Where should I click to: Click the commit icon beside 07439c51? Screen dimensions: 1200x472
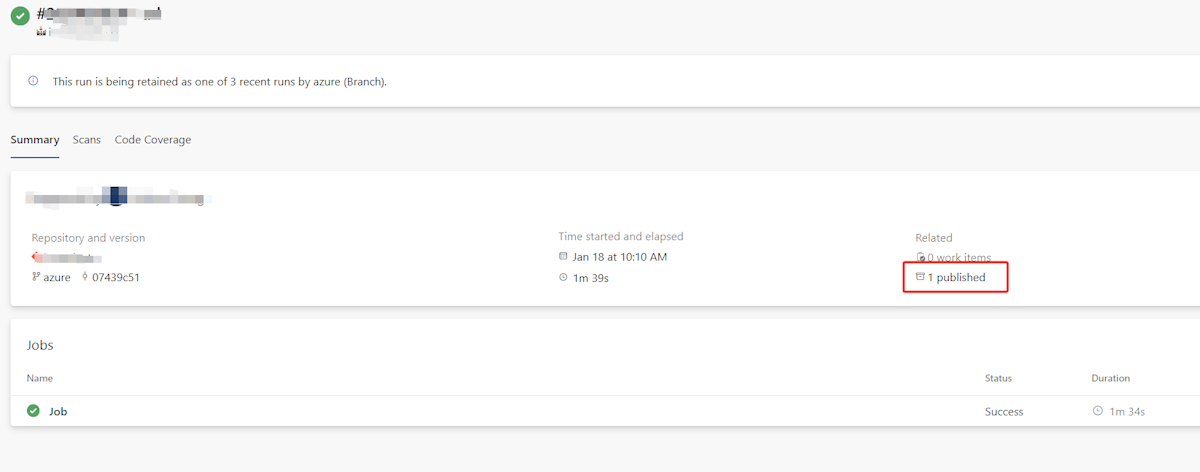tap(85, 277)
